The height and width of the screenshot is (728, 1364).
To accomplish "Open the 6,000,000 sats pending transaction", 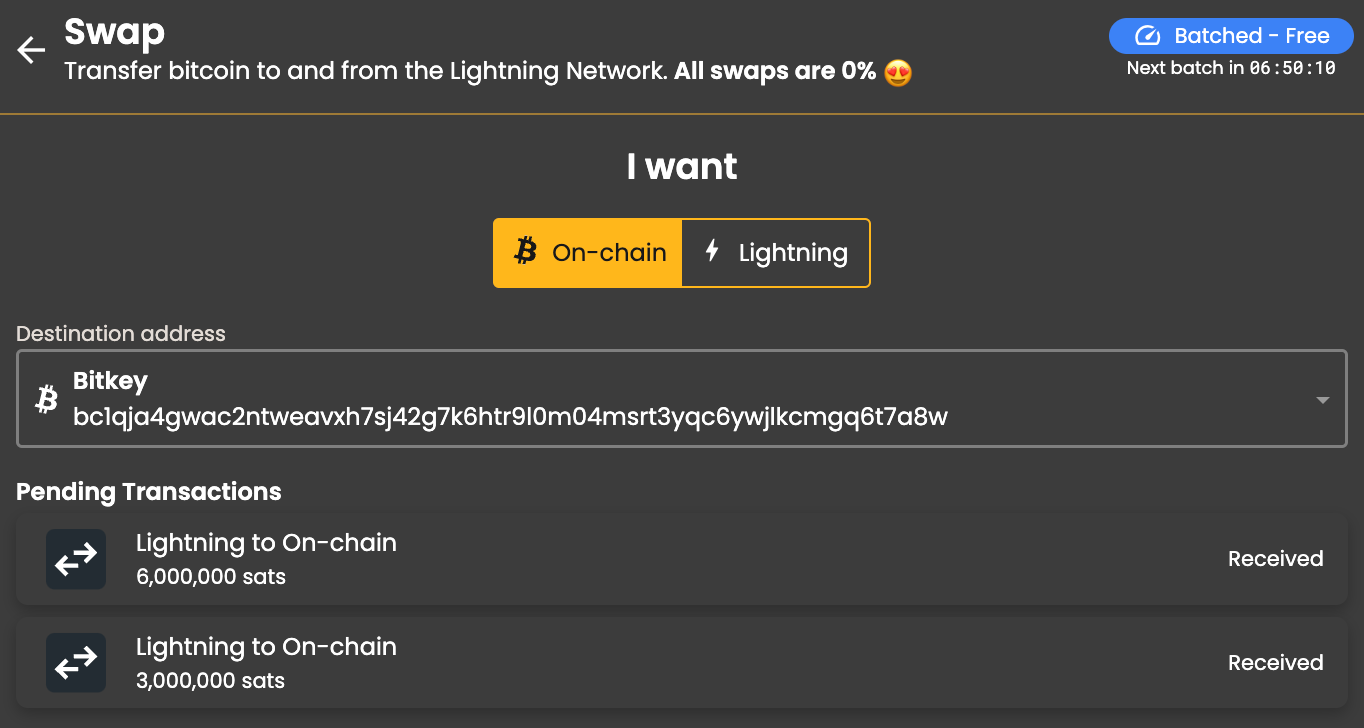I will (x=680, y=559).
